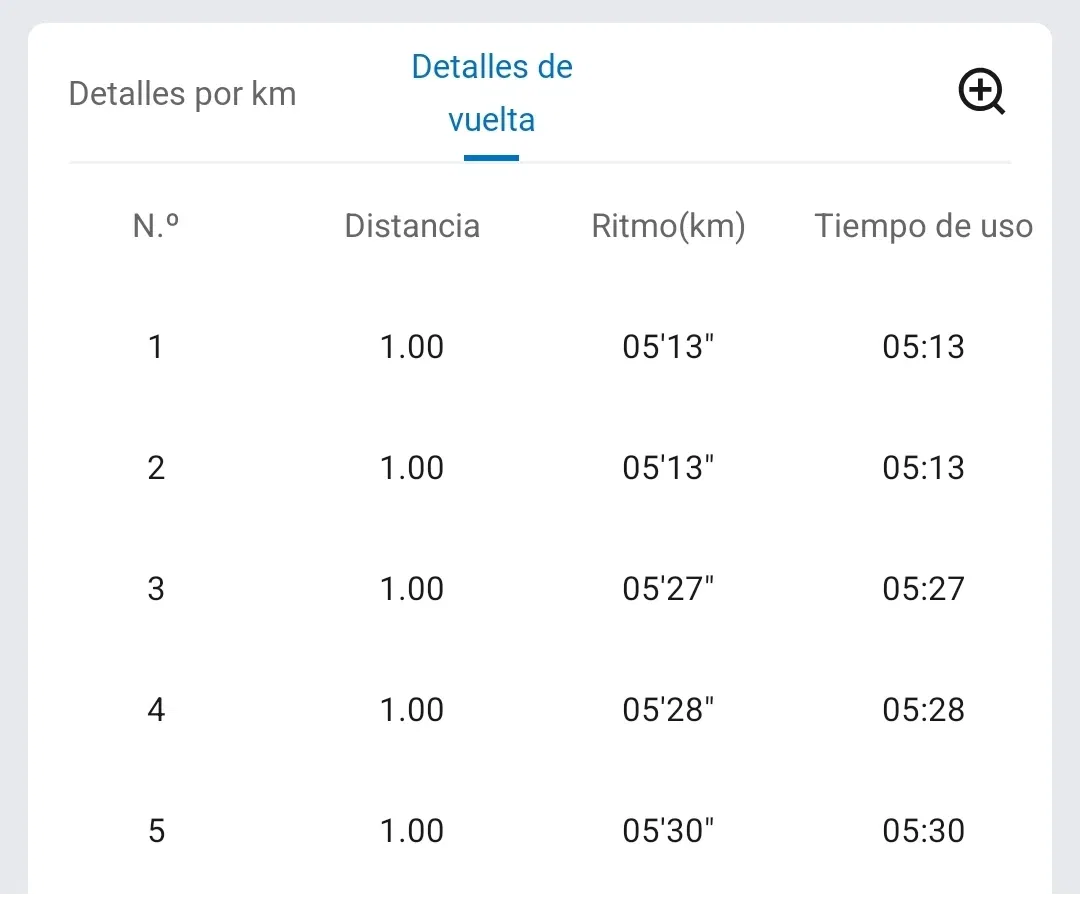Viewport: 1080px width, 909px height.
Task: Click lap 5 pace 05'30"
Action: pyautogui.click(x=668, y=831)
